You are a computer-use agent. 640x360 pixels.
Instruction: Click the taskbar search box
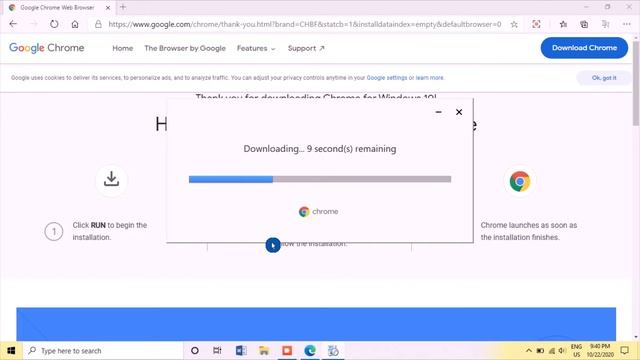point(102,351)
